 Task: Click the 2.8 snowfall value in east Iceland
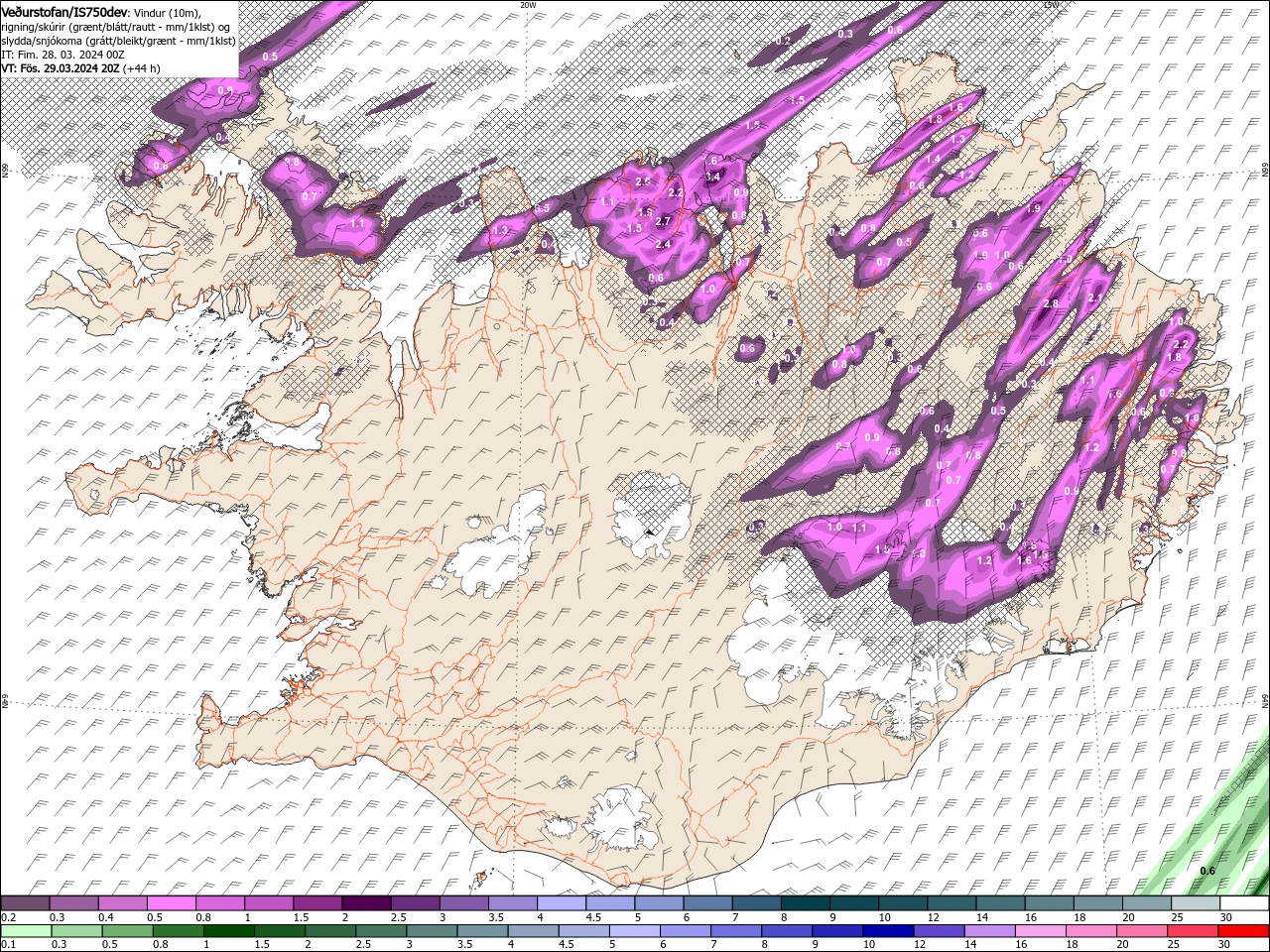pyautogui.click(x=1051, y=303)
